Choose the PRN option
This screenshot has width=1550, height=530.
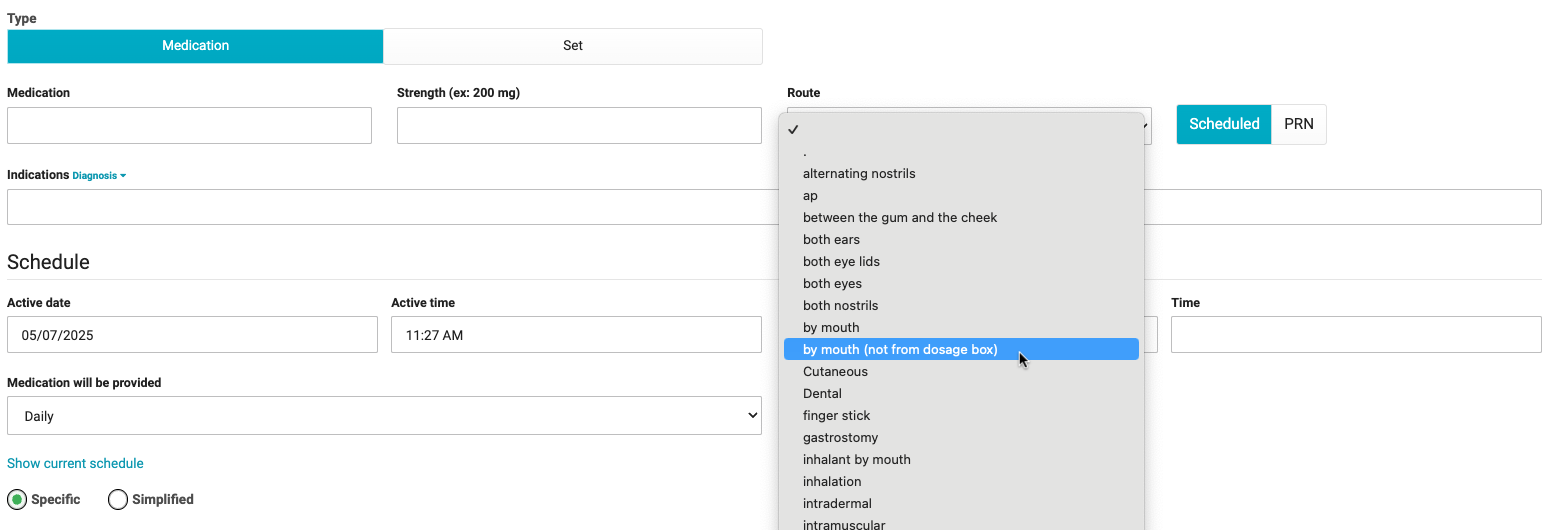(x=1298, y=125)
